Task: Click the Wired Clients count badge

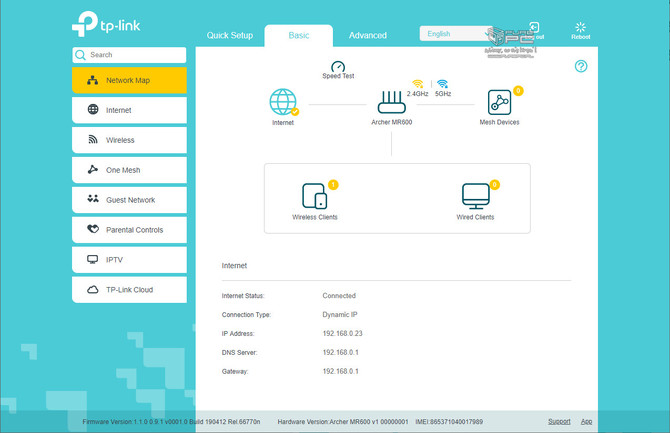Action: point(494,185)
